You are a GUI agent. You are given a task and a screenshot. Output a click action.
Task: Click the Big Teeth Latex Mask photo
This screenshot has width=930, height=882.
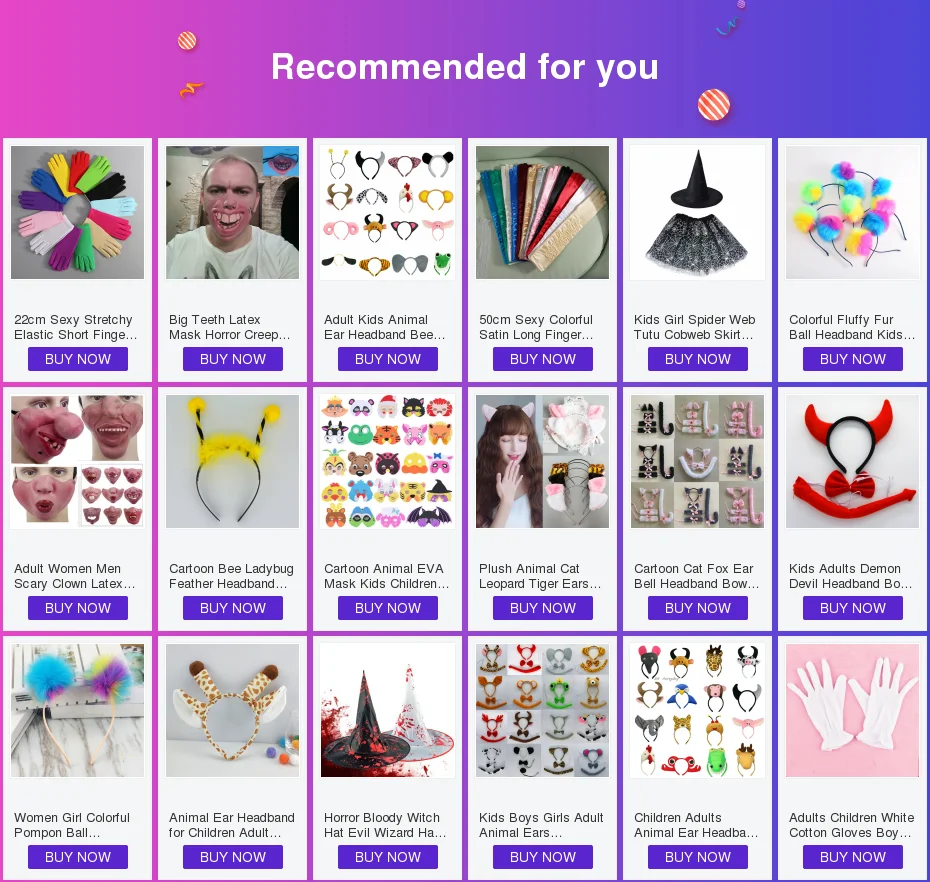[232, 212]
